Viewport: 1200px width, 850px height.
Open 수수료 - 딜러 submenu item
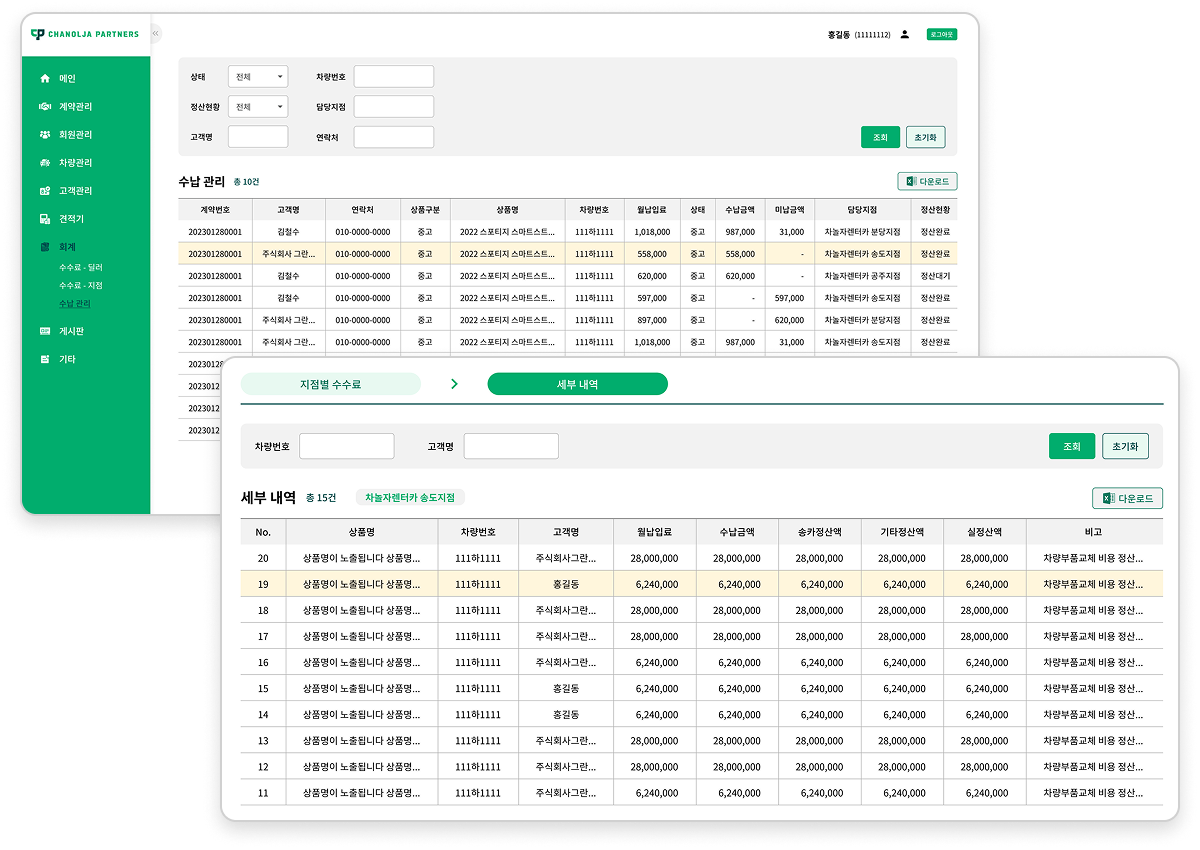pyautogui.click(x=80, y=268)
